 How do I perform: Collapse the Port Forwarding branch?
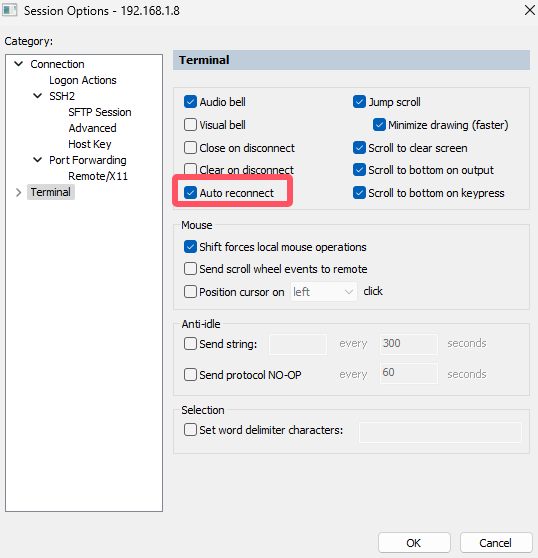pos(37,160)
